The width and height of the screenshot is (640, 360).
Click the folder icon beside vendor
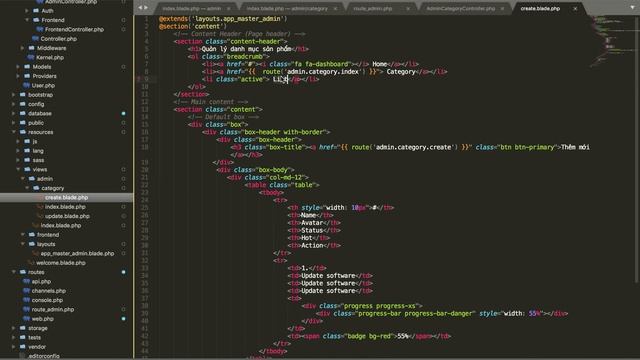[x=23, y=347]
